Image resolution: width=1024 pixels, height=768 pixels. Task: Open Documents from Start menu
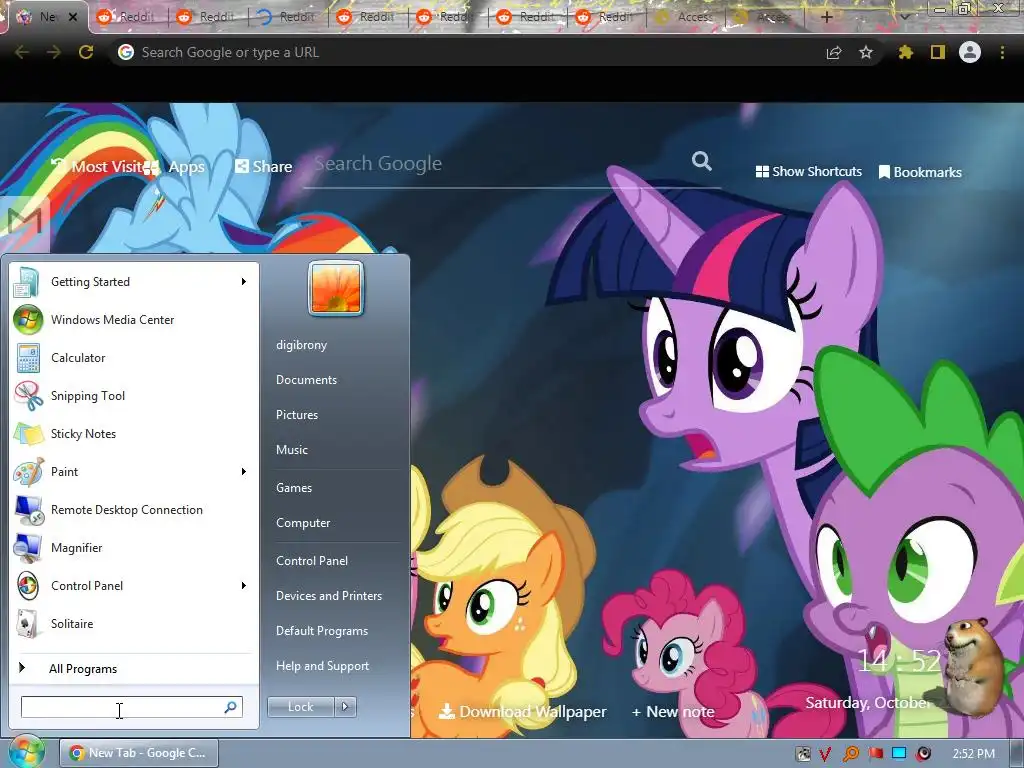(x=306, y=380)
